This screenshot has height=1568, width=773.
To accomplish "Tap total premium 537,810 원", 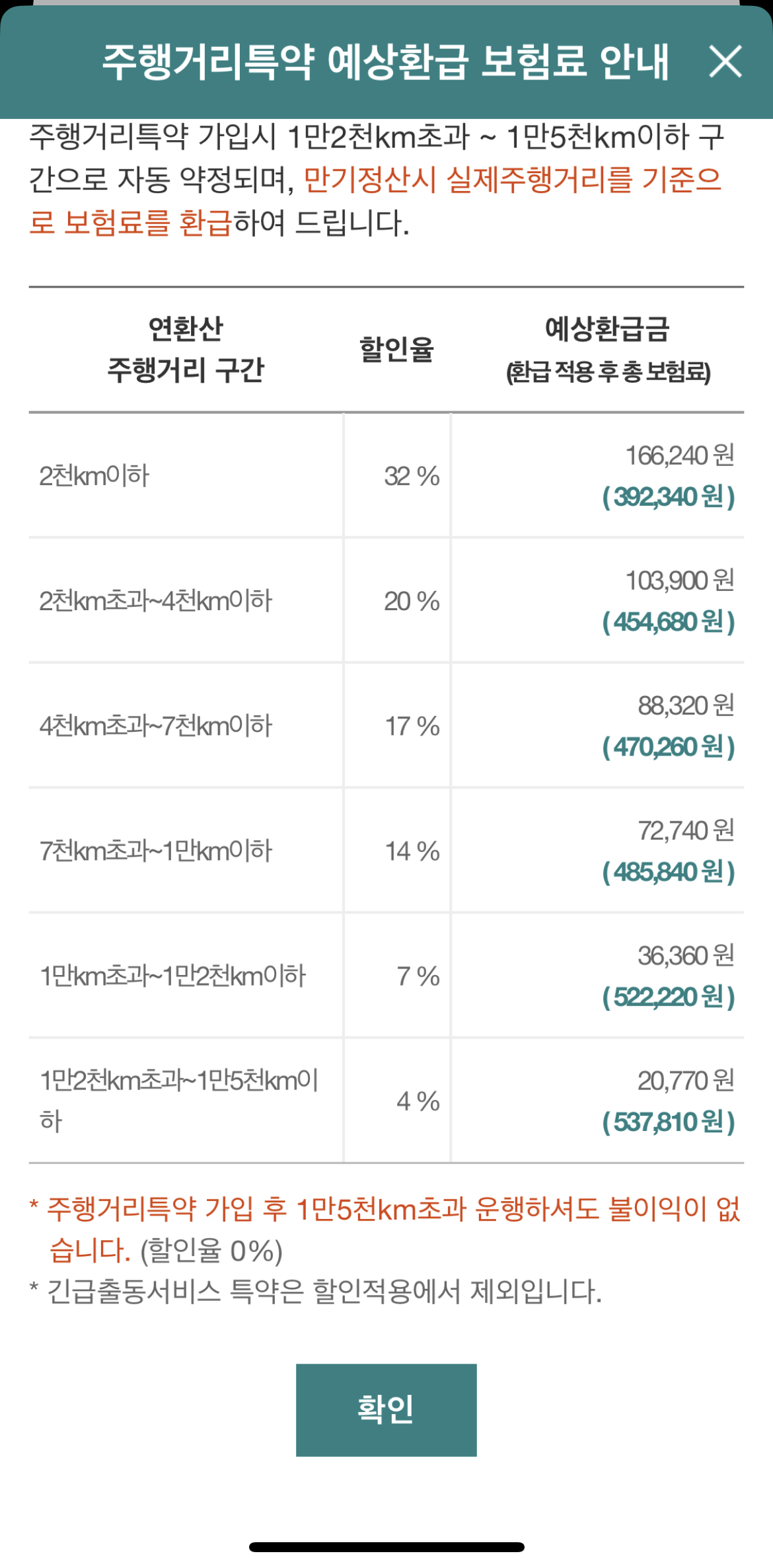I will click(x=668, y=1122).
